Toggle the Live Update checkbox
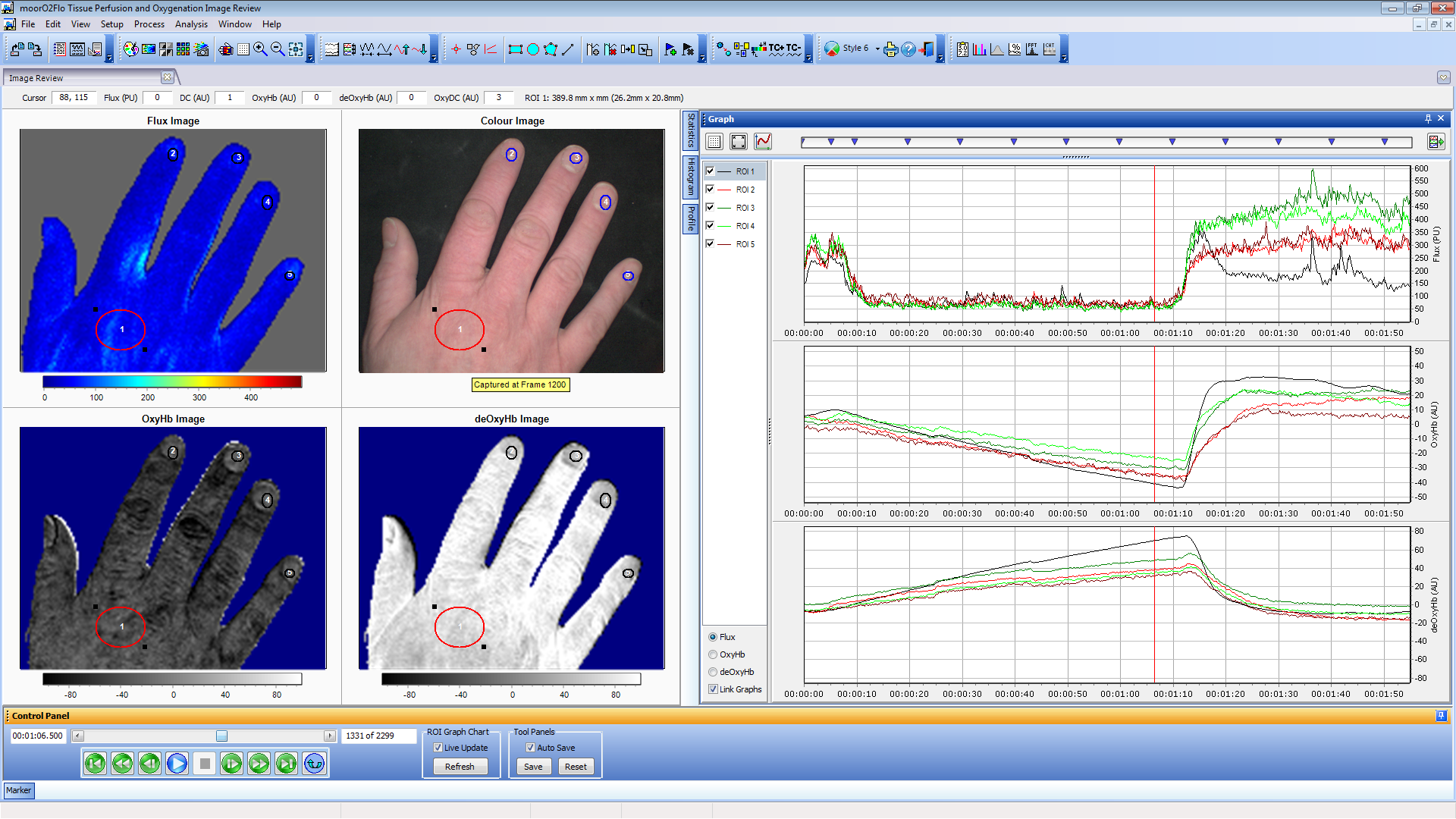Image resolution: width=1456 pixels, height=819 pixels. pyautogui.click(x=438, y=748)
